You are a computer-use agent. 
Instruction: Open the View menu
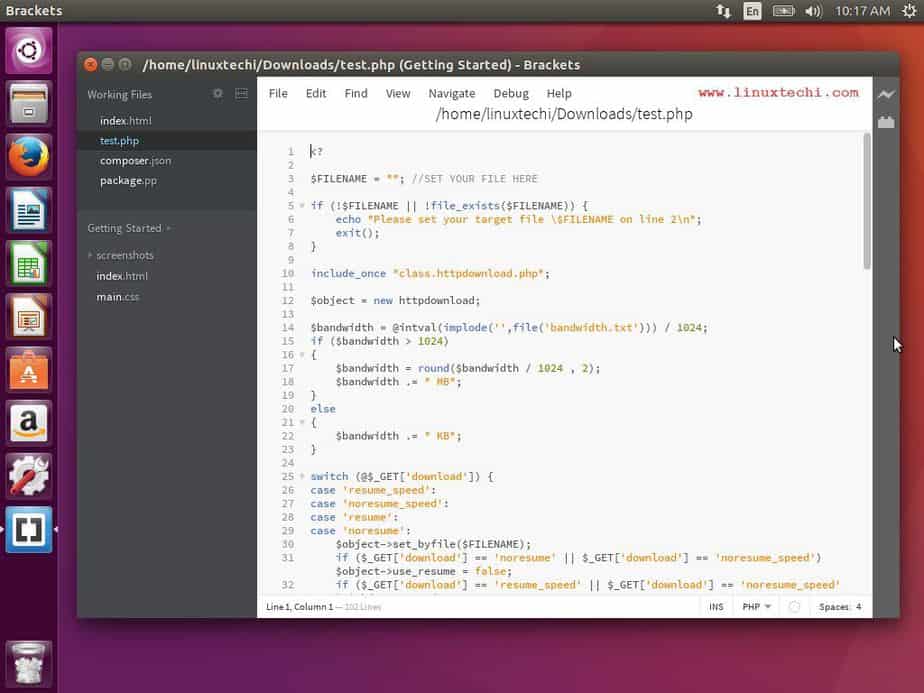(x=398, y=93)
